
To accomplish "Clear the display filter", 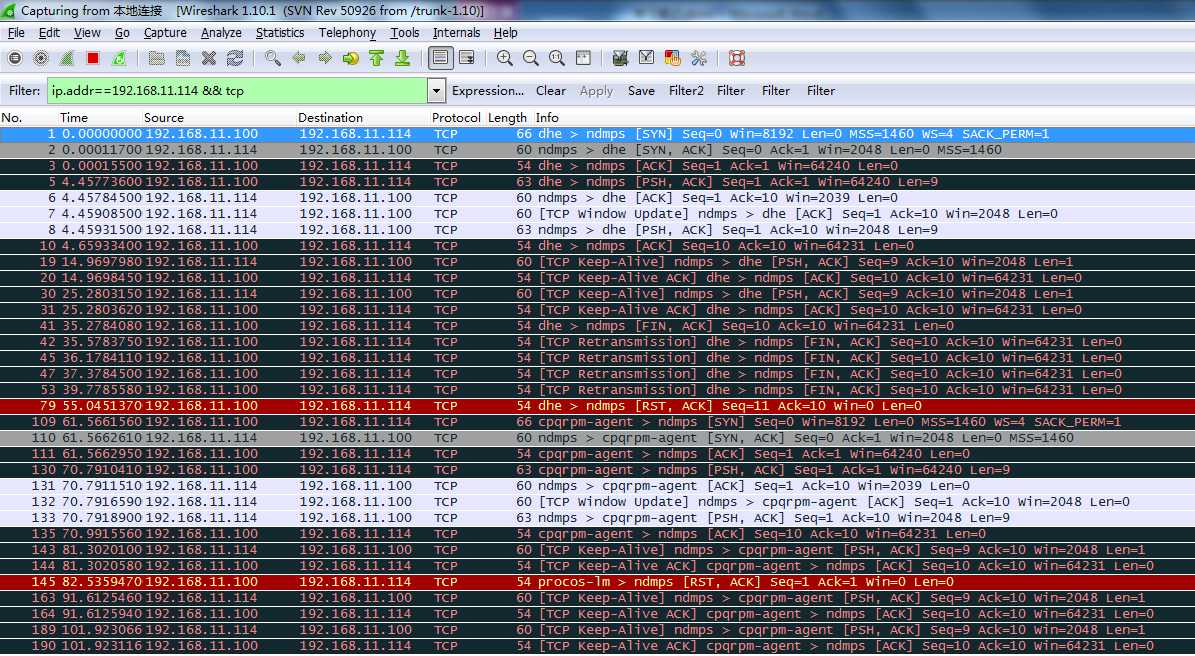I will tap(551, 91).
